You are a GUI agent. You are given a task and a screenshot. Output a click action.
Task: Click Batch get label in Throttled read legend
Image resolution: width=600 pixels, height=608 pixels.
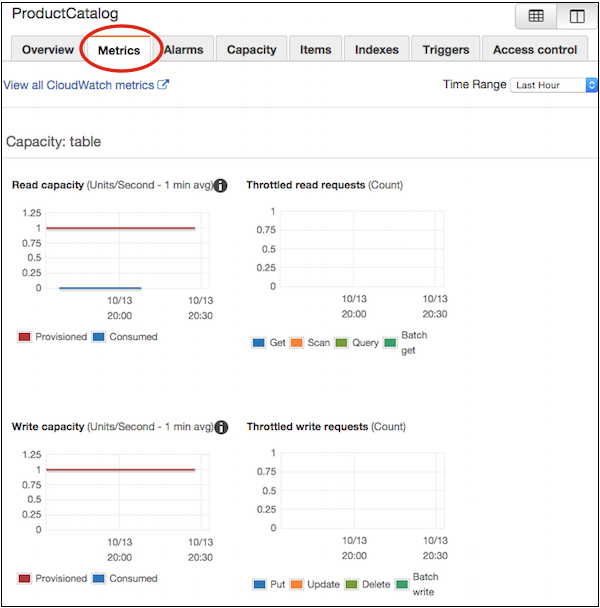pos(414,343)
